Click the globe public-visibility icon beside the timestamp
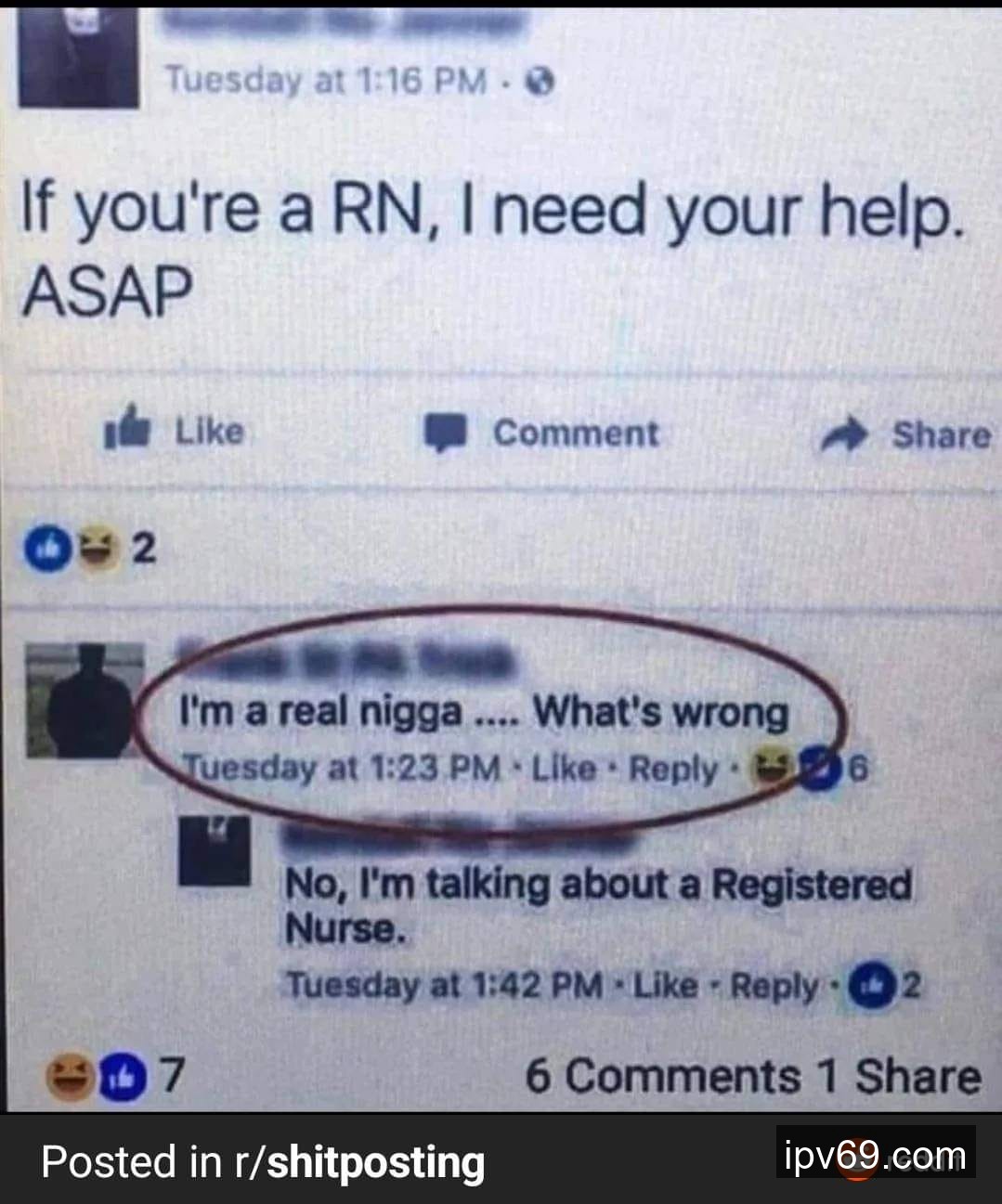 pos(540,84)
